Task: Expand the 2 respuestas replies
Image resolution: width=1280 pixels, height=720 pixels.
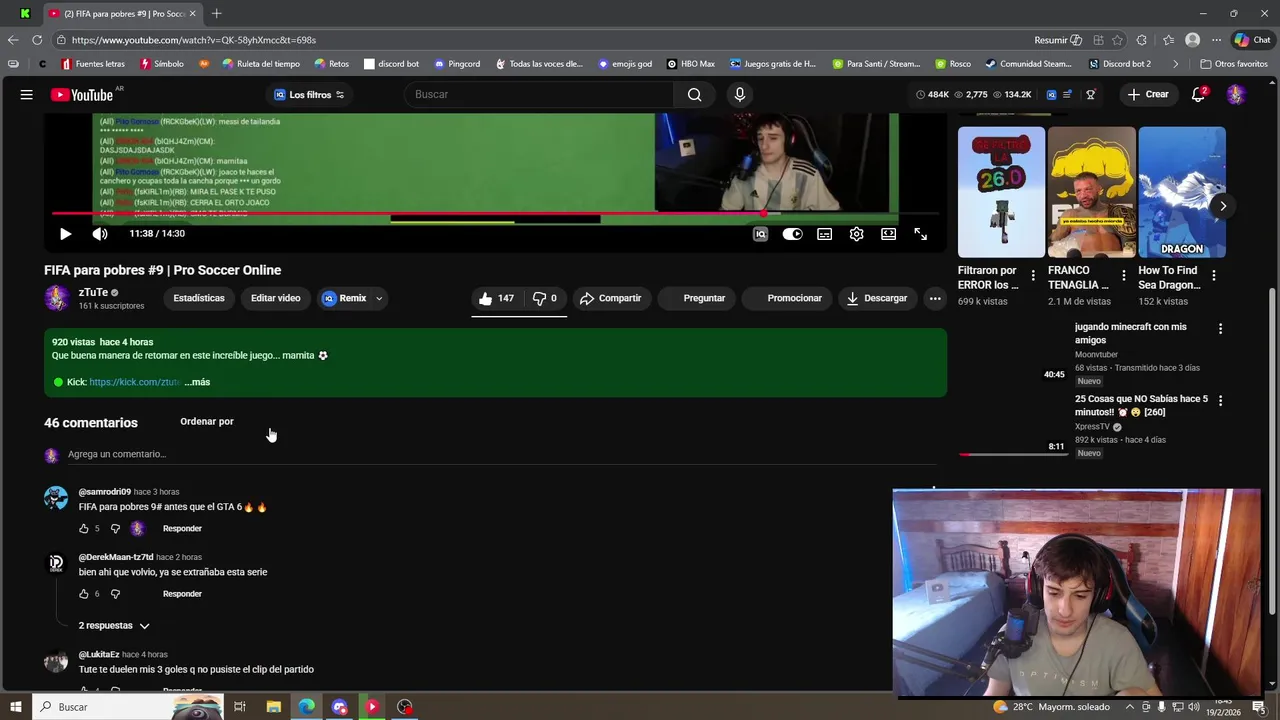Action: (114, 626)
